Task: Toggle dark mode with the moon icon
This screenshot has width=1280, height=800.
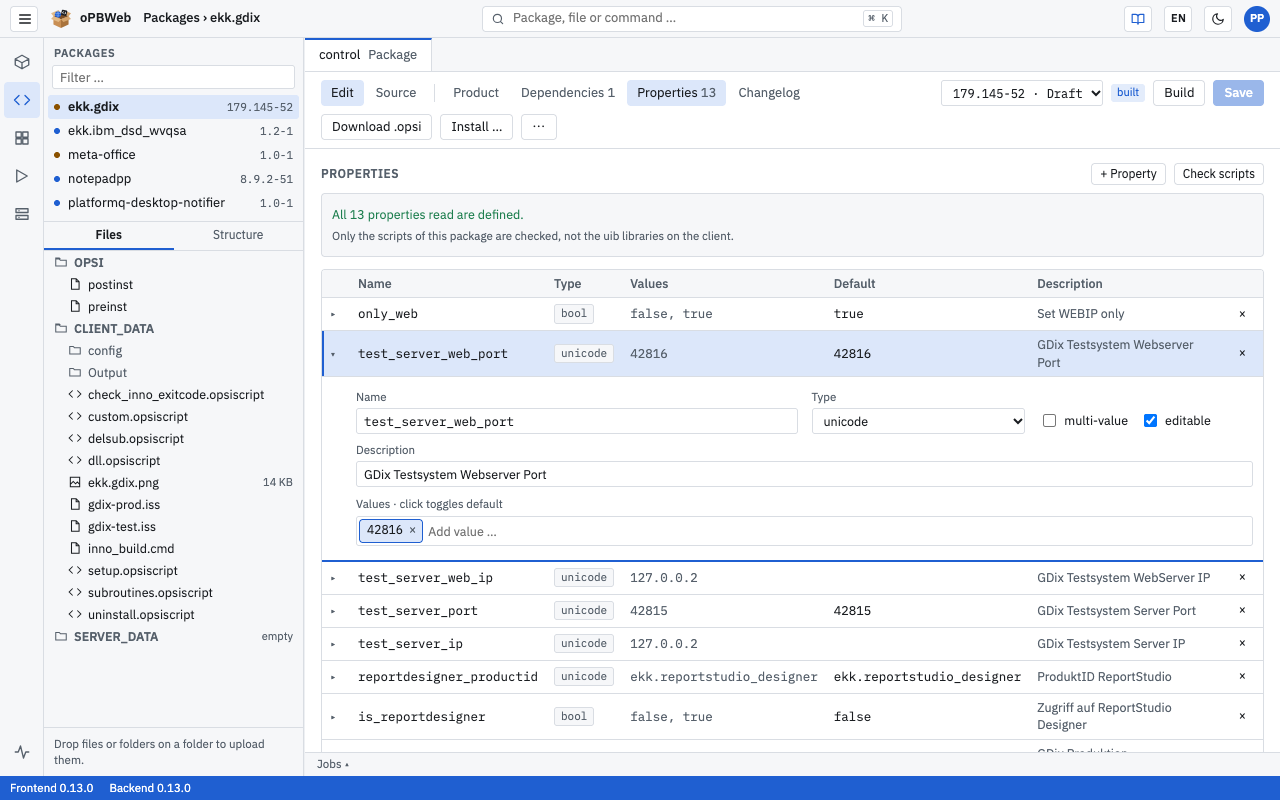Action: [1218, 18]
